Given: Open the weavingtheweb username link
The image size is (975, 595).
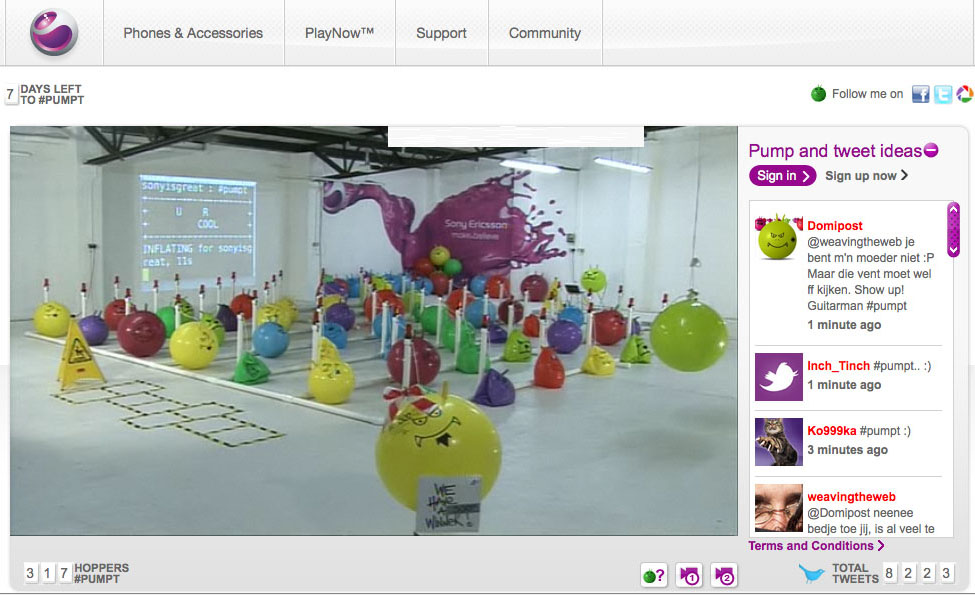Looking at the screenshot, I should click(x=851, y=497).
